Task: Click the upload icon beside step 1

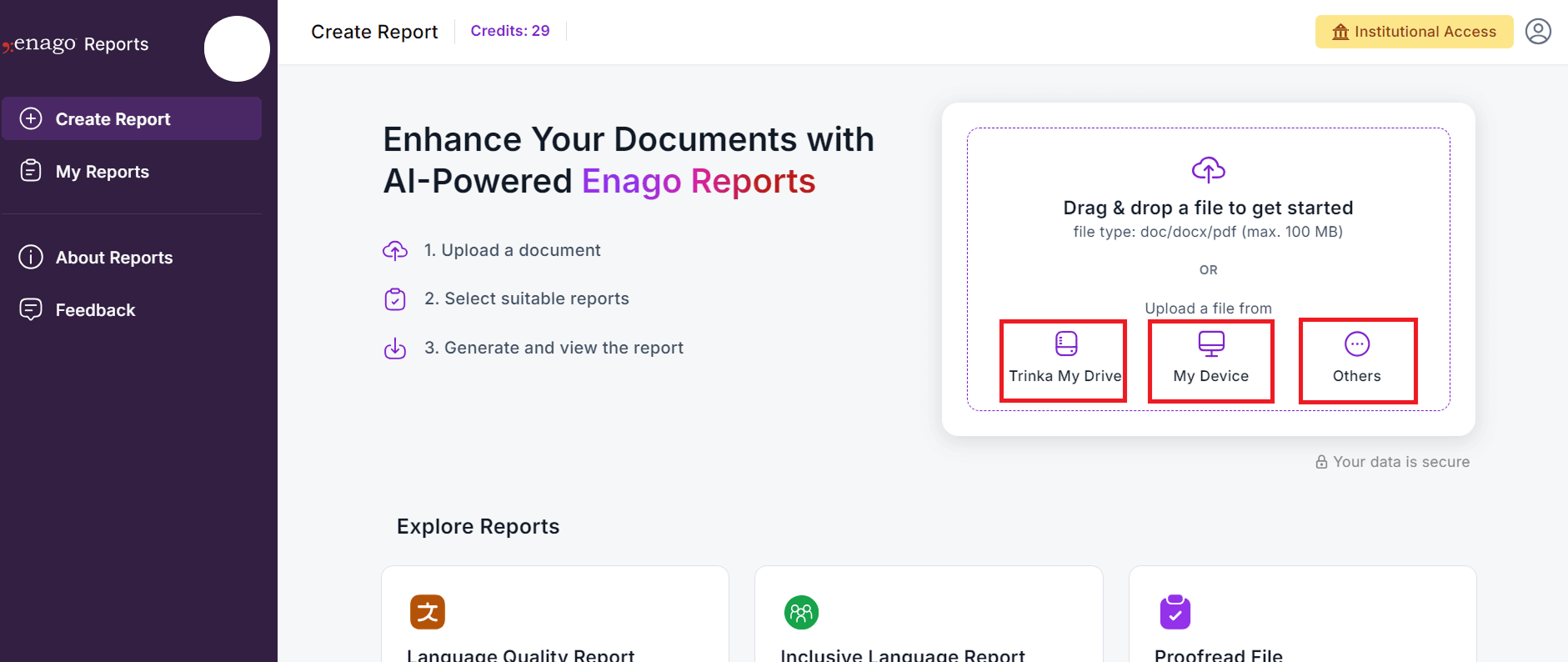Action: pyautogui.click(x=395, y=250)
